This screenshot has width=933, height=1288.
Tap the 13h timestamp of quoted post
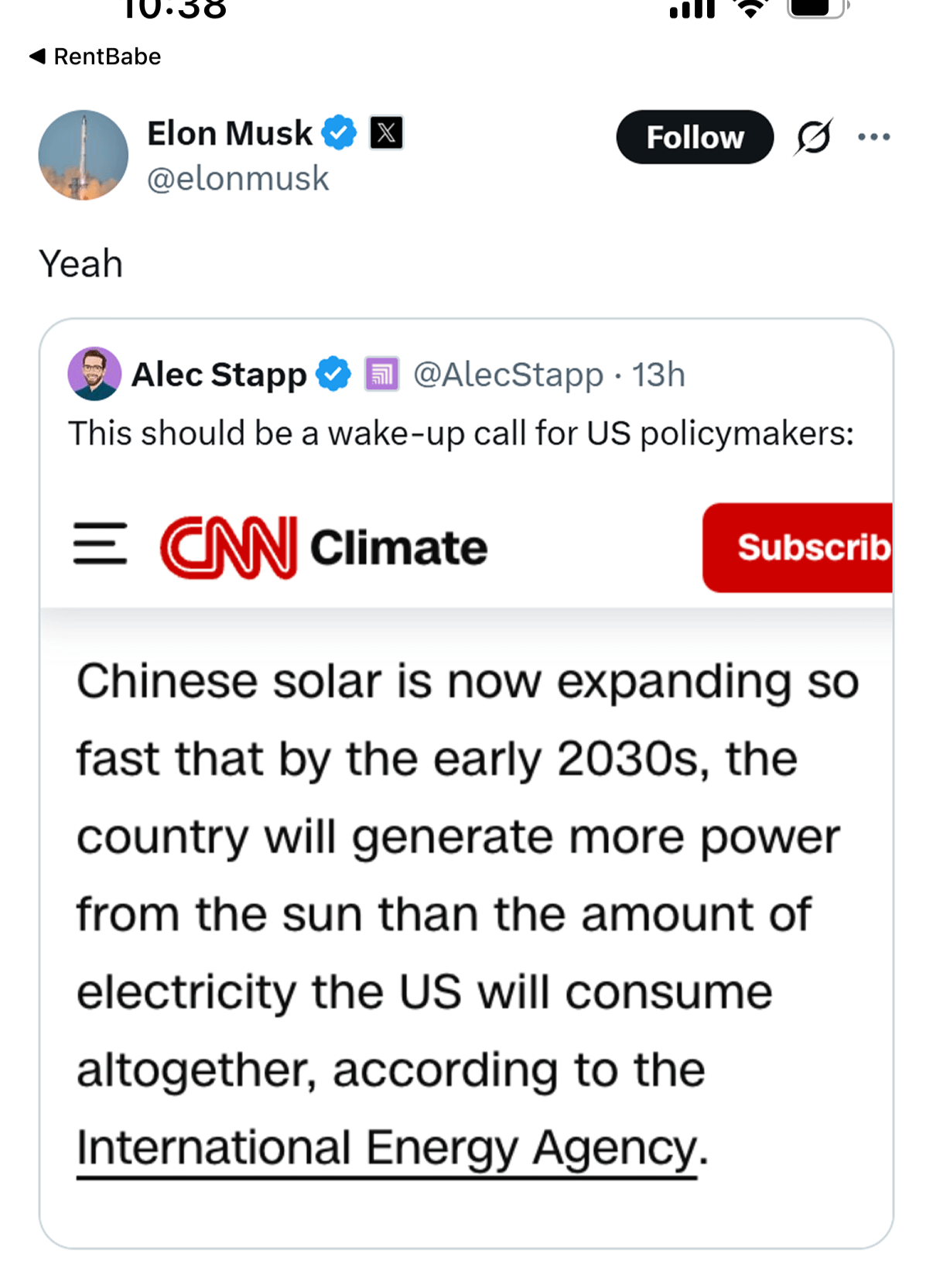(x=658, y=375)
